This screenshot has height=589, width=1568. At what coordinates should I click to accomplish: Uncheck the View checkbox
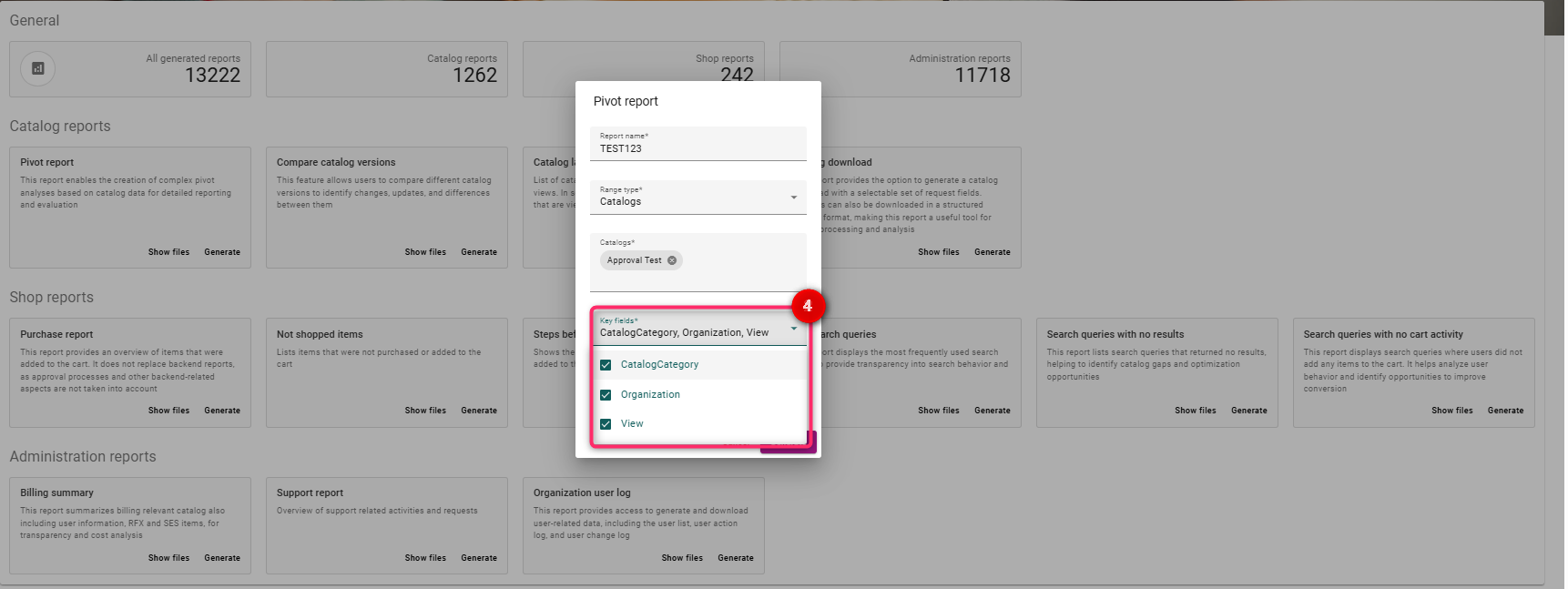point(606,424)
